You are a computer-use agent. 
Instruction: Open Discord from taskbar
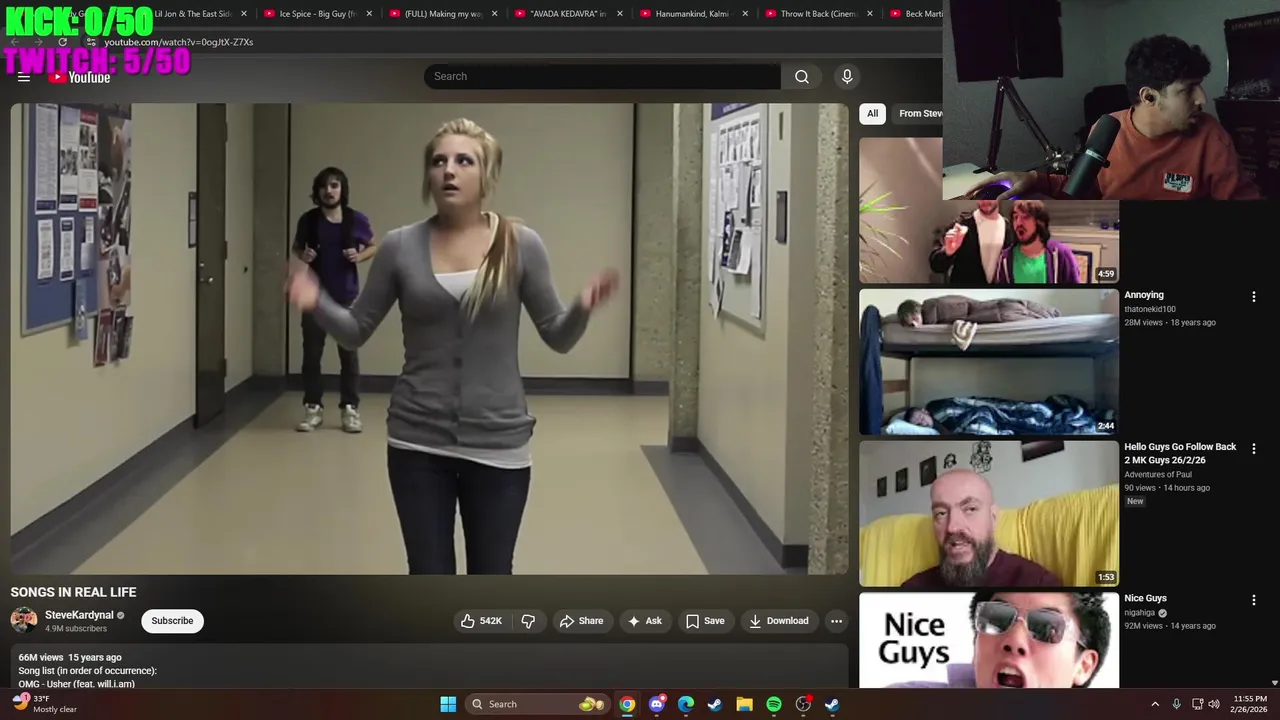click(656, 704)
